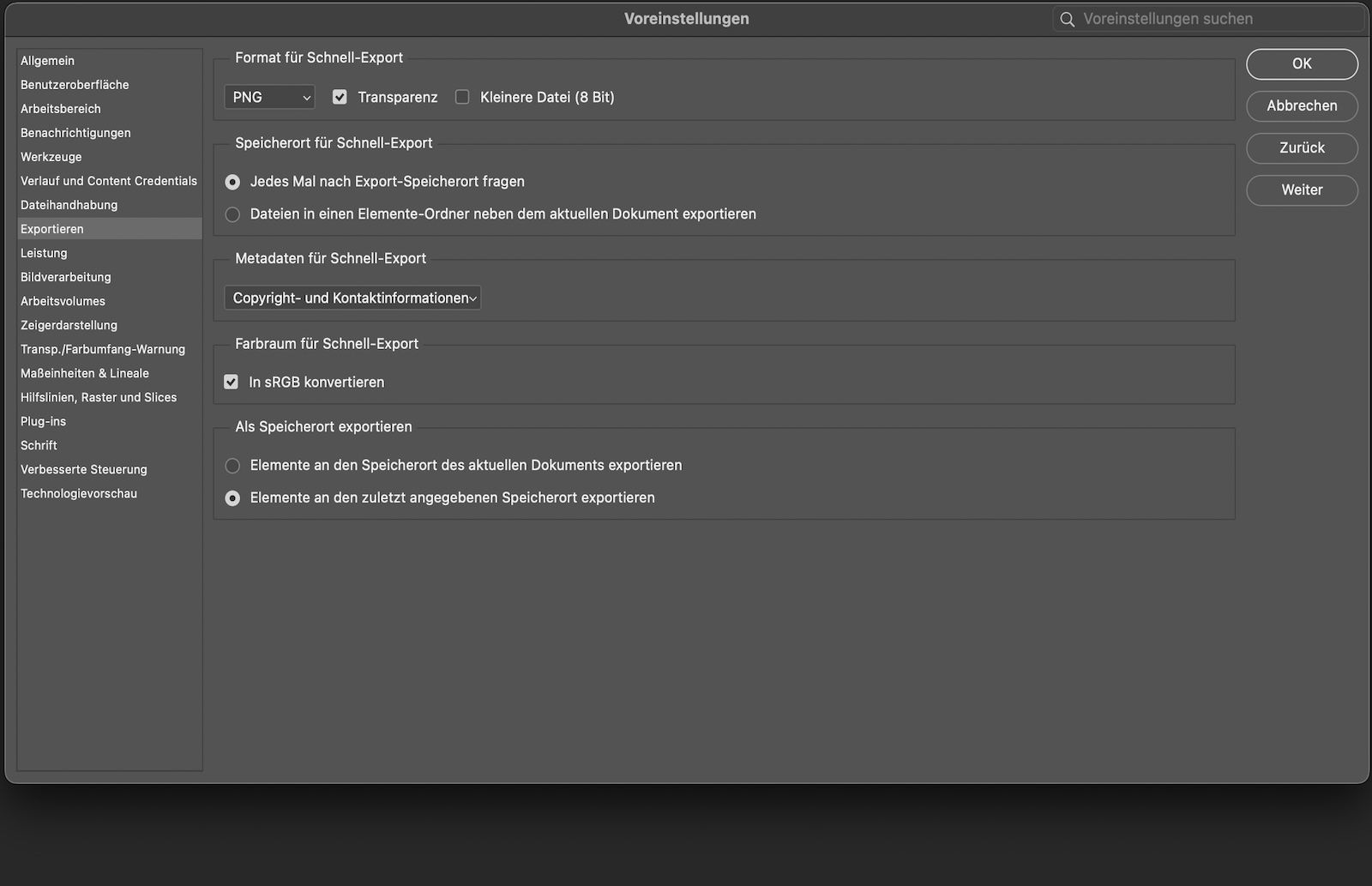Disable the 'Transparenz' checkbox
Screen dimensions: 1372x886
point(340,97)
